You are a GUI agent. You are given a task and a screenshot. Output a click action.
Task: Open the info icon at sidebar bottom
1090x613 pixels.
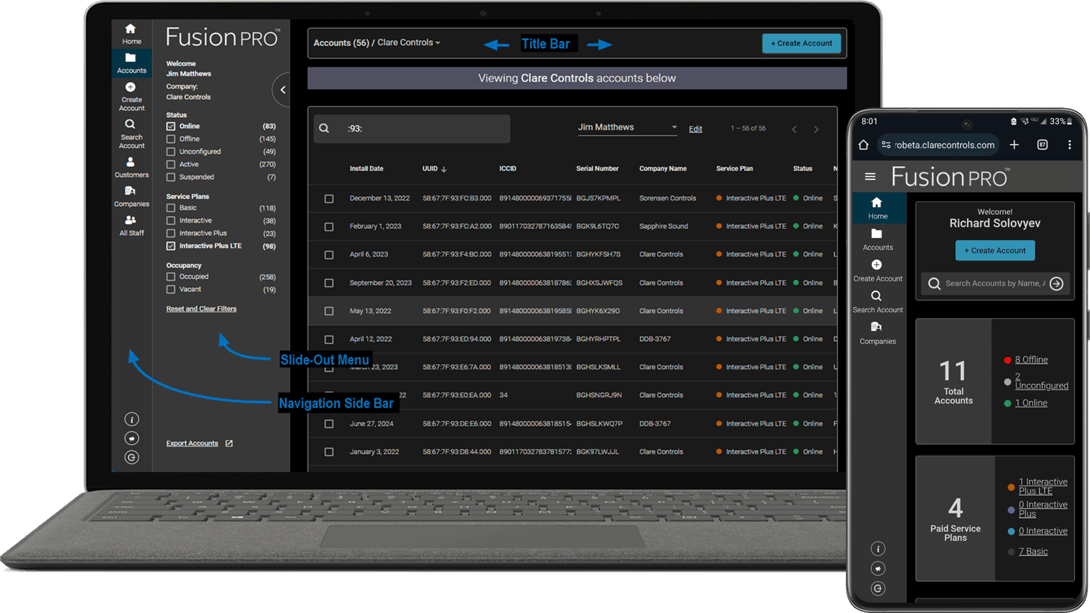[131, 419]
